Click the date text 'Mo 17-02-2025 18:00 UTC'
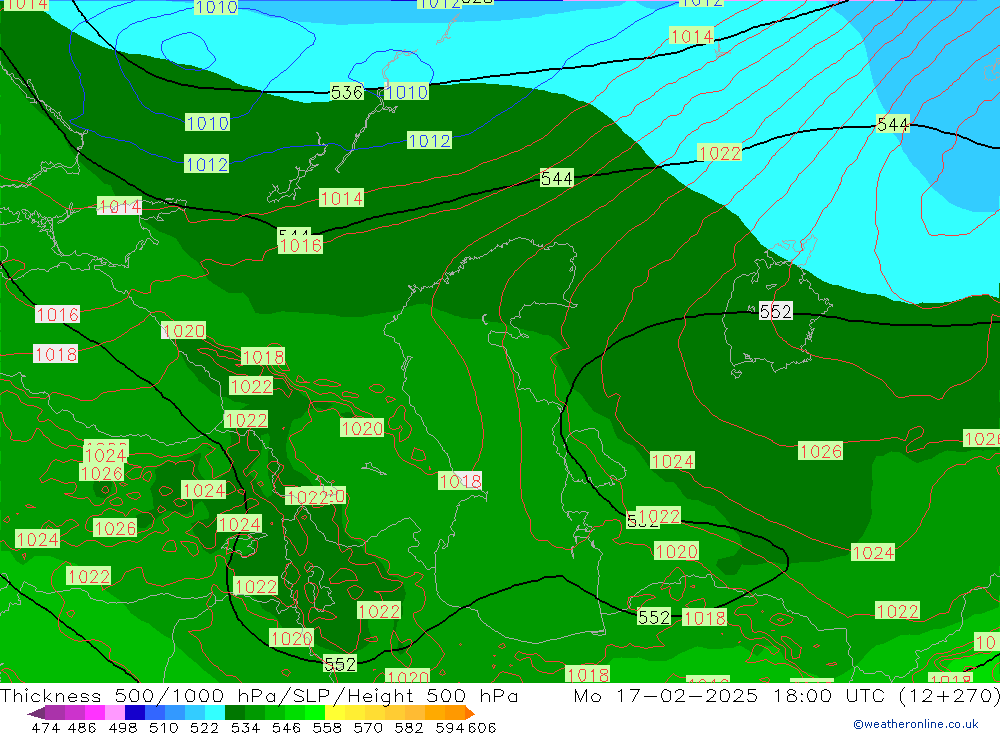 (732, 695)
